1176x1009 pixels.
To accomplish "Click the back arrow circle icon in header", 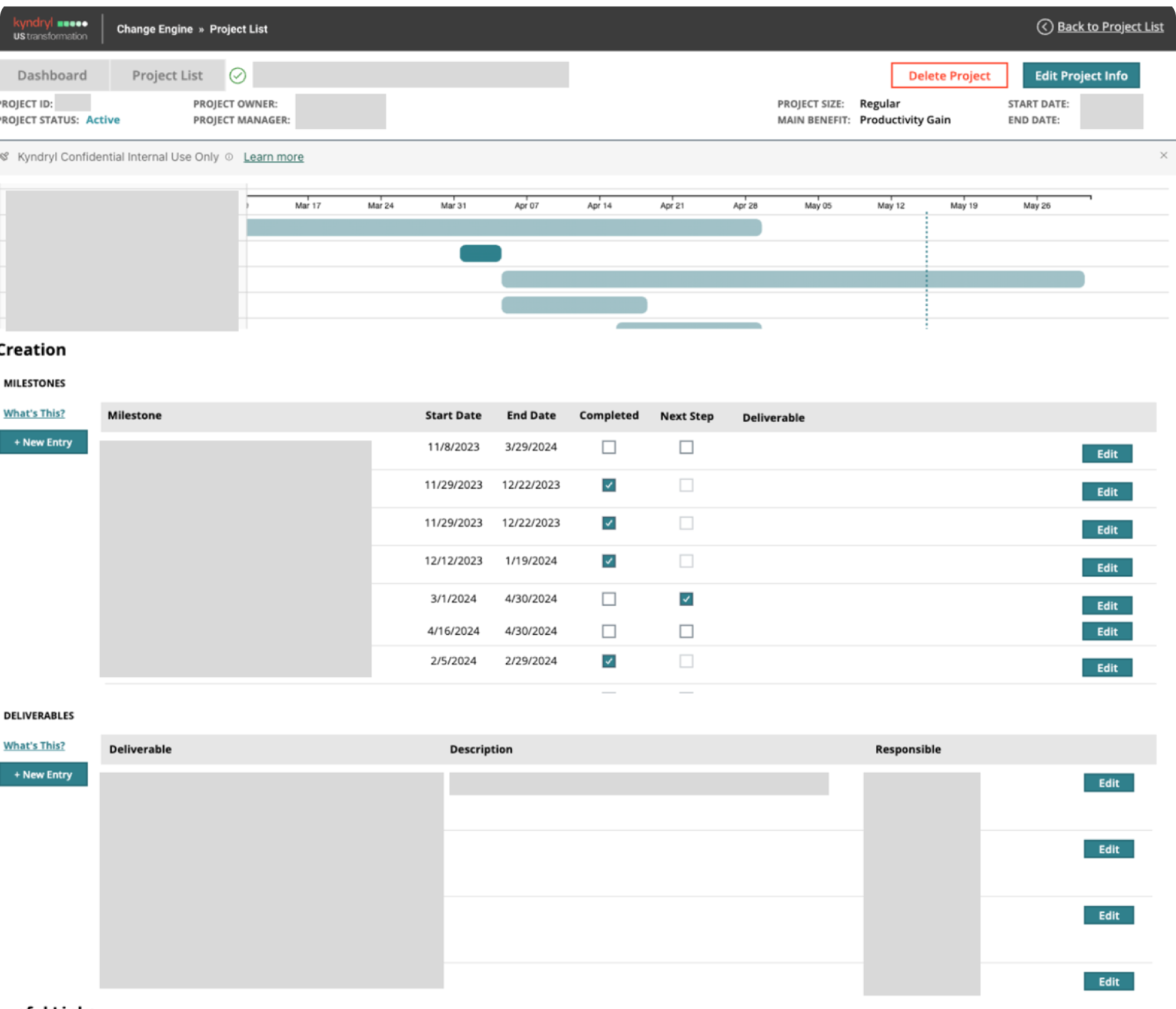I will (x=1045, y=26).
